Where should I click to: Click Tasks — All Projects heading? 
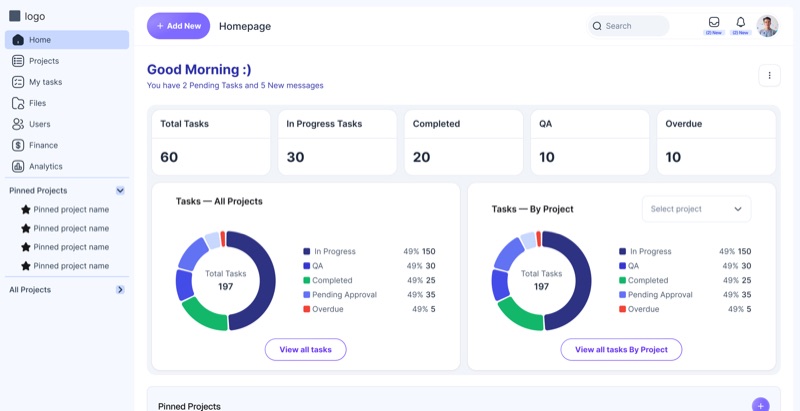pyautogui.click(x=219, y=201)
